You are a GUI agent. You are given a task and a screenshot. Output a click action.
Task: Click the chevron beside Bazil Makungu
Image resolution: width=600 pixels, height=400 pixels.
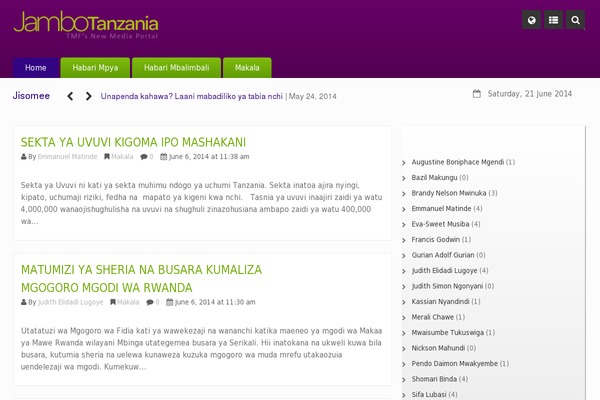coord(404,178)
